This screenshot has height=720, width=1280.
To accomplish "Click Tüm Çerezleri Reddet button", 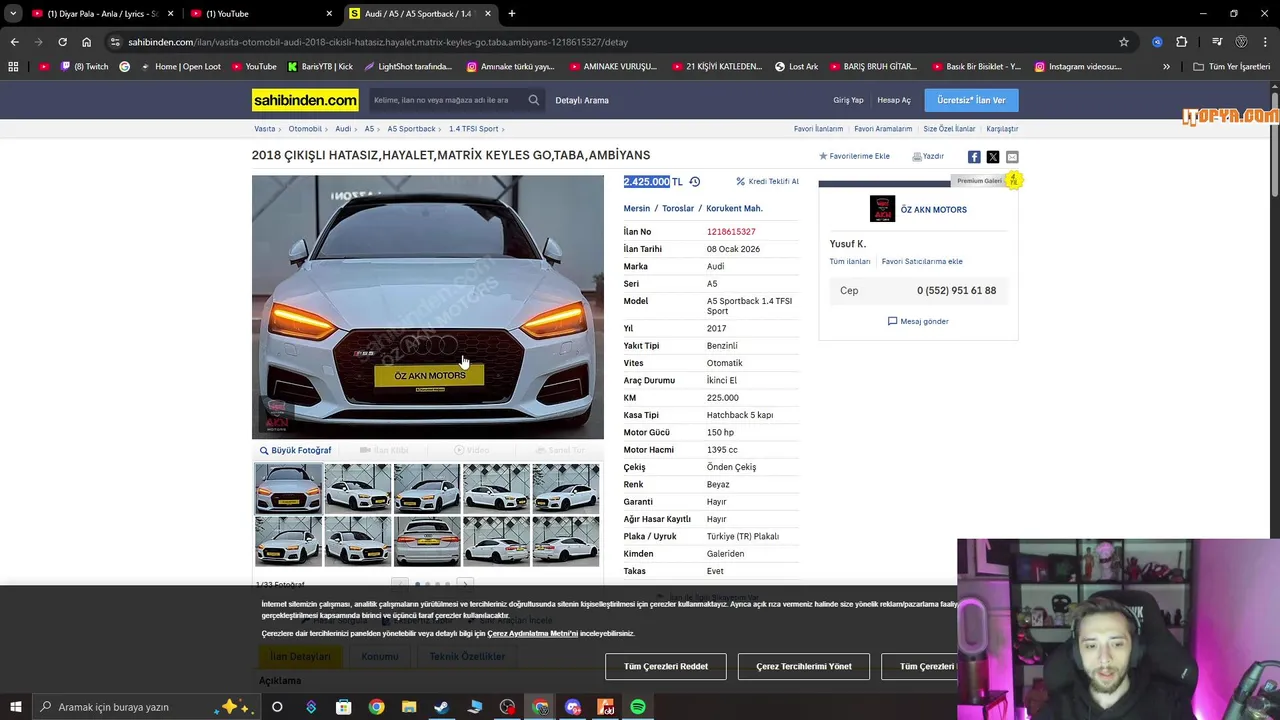I will pyautogui.click(x=666, y=666).
